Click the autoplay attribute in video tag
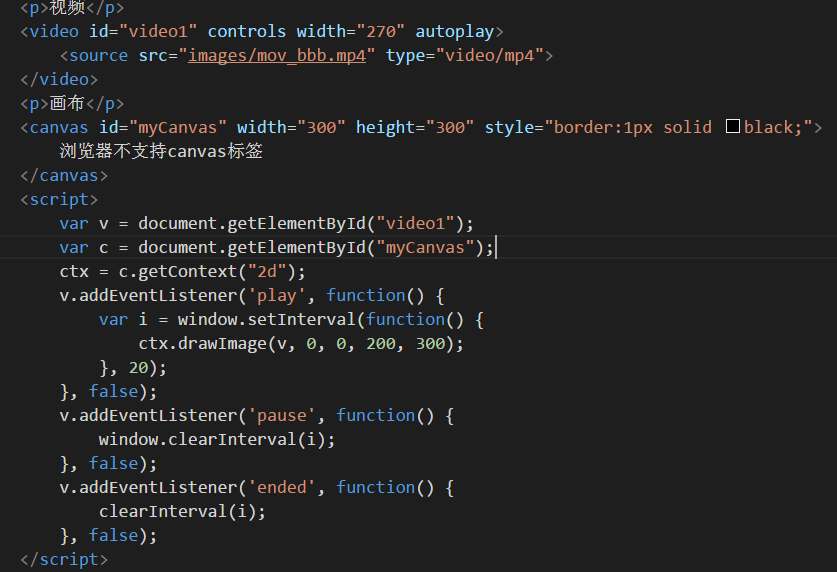Screen dimensions: 837x572 [454, 31]
